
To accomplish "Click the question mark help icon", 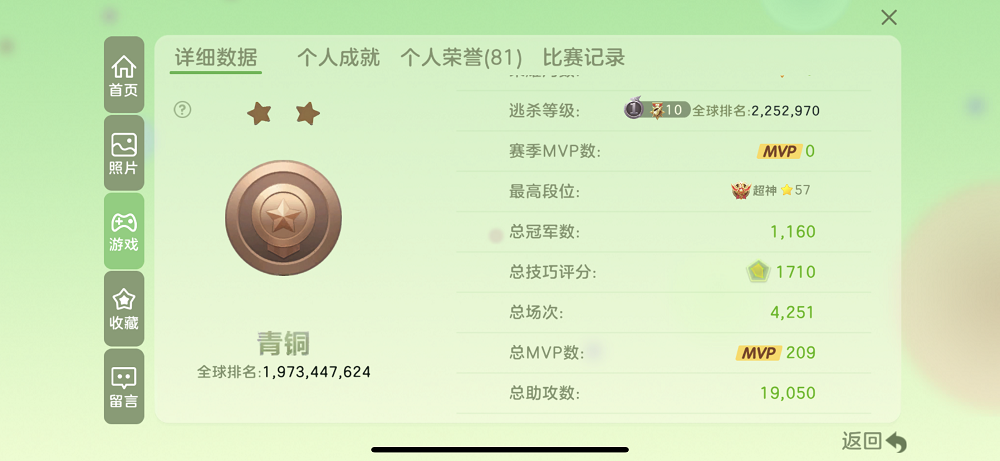I will coord(182,110).
